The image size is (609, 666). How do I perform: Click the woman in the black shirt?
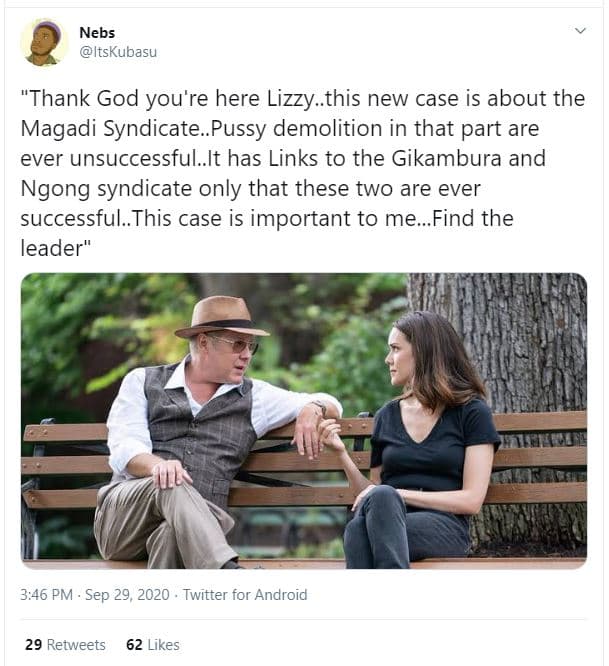[429, 440]
